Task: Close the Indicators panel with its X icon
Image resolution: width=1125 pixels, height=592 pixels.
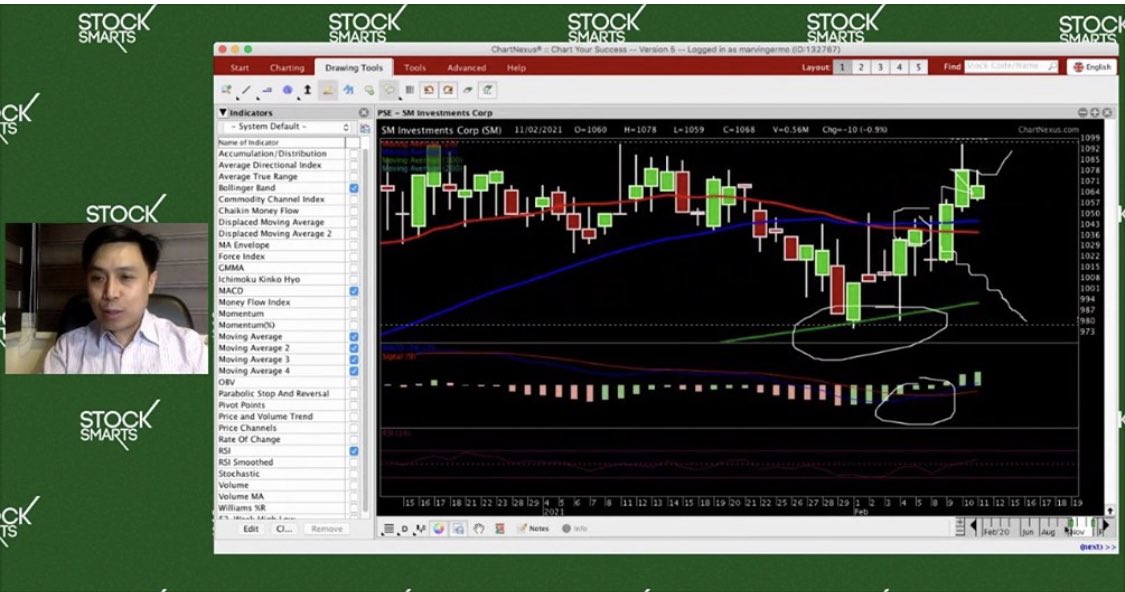Action: click(364, 113)
